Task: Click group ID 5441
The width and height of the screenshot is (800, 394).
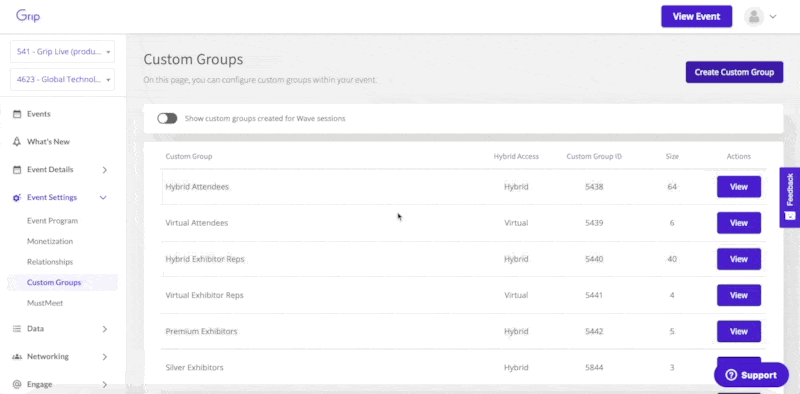Action: tap(594, 296)
